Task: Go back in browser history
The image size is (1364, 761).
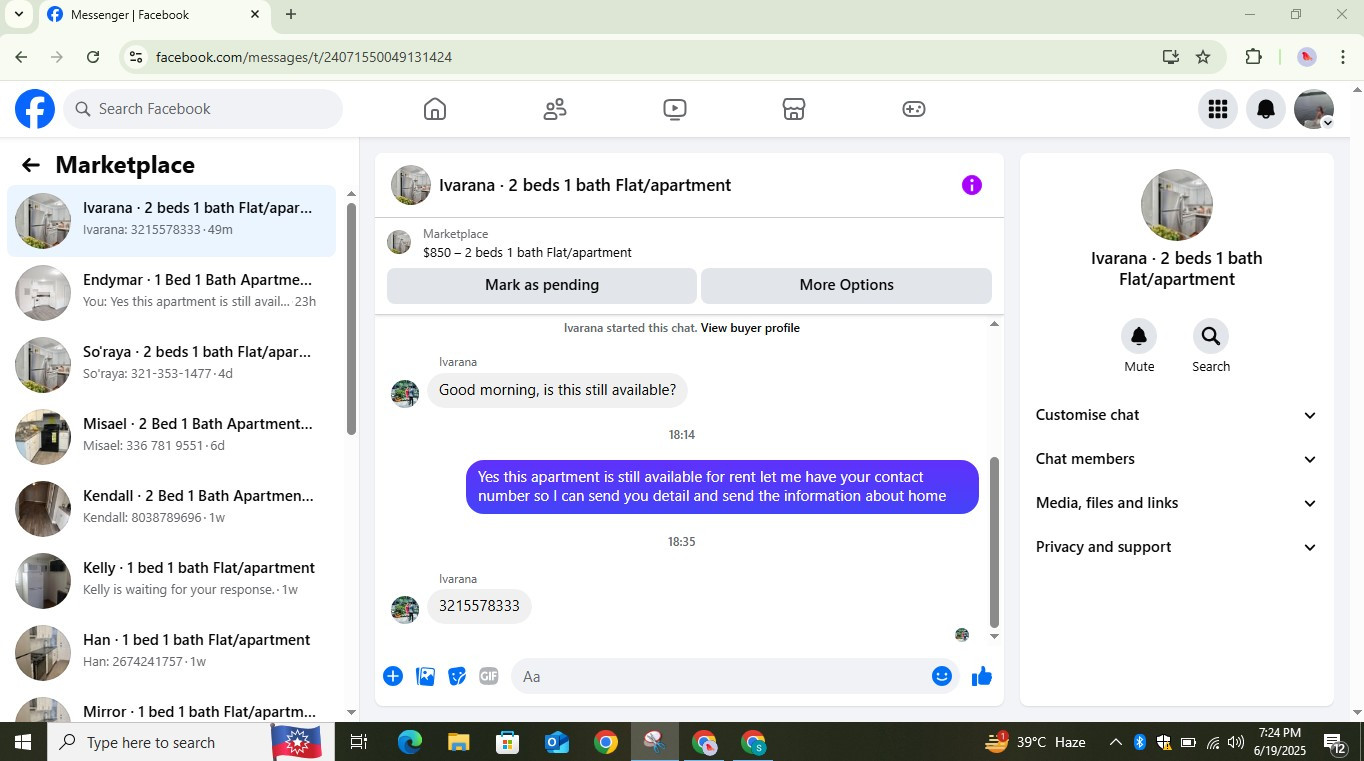Action: coord(21,57)
